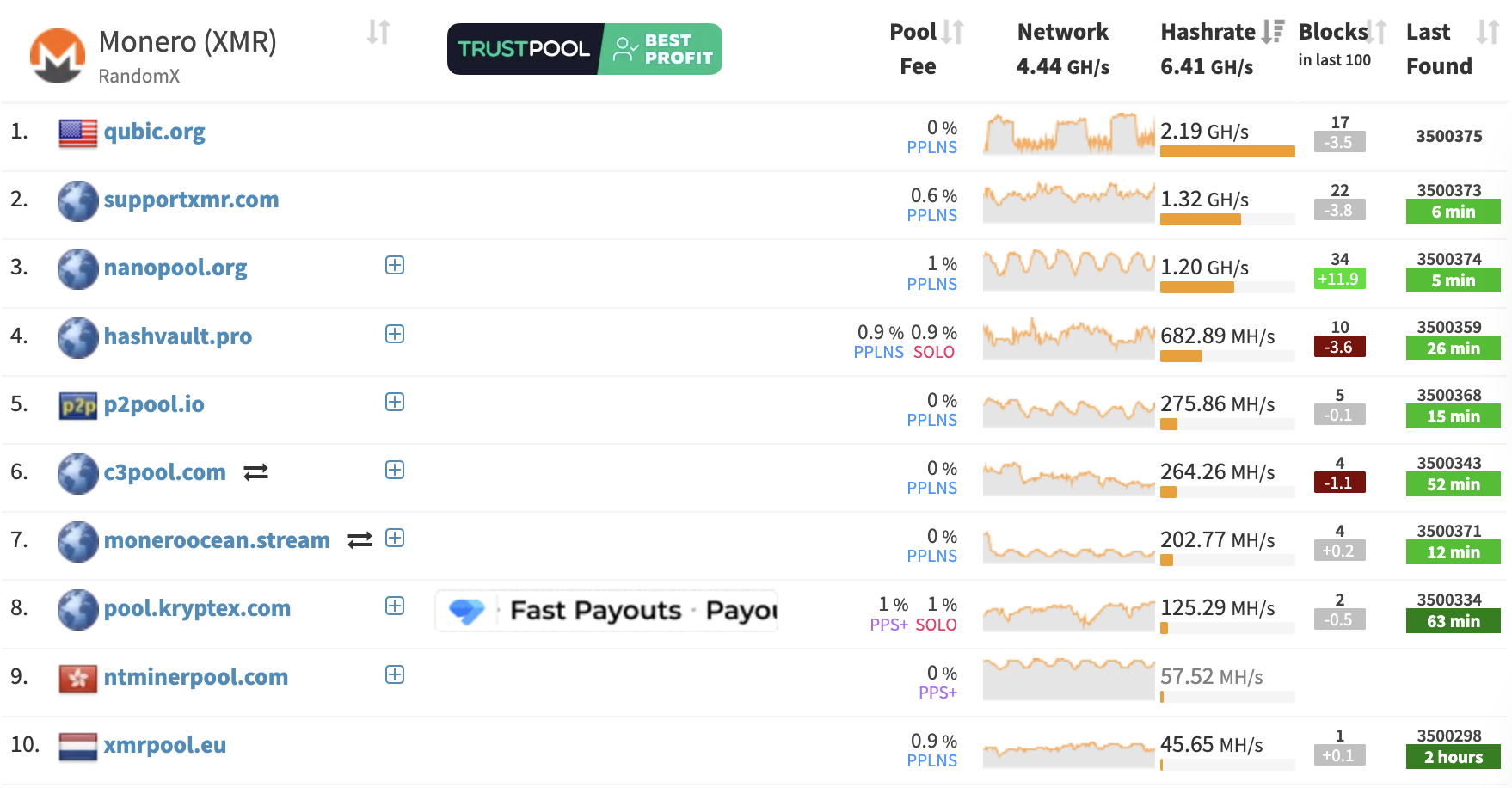This screenshot has width=1512, height=788.
Task: Open the qubic.org pool link
Action: (x=154, y=132)
